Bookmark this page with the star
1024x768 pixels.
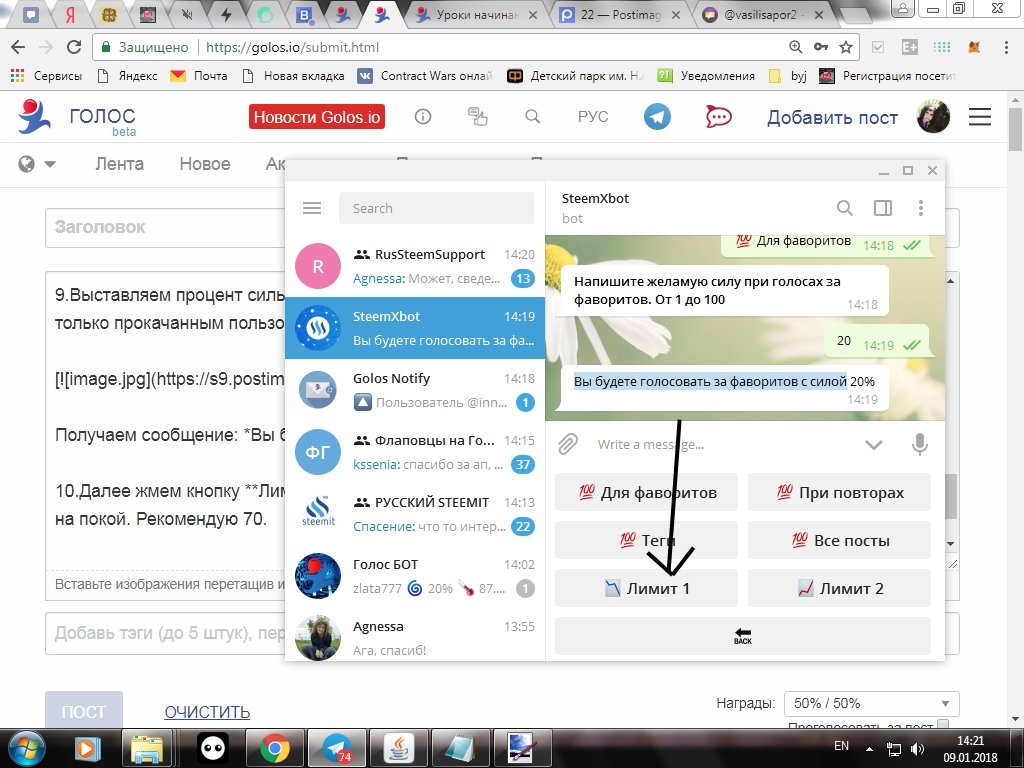pos(846,47)
